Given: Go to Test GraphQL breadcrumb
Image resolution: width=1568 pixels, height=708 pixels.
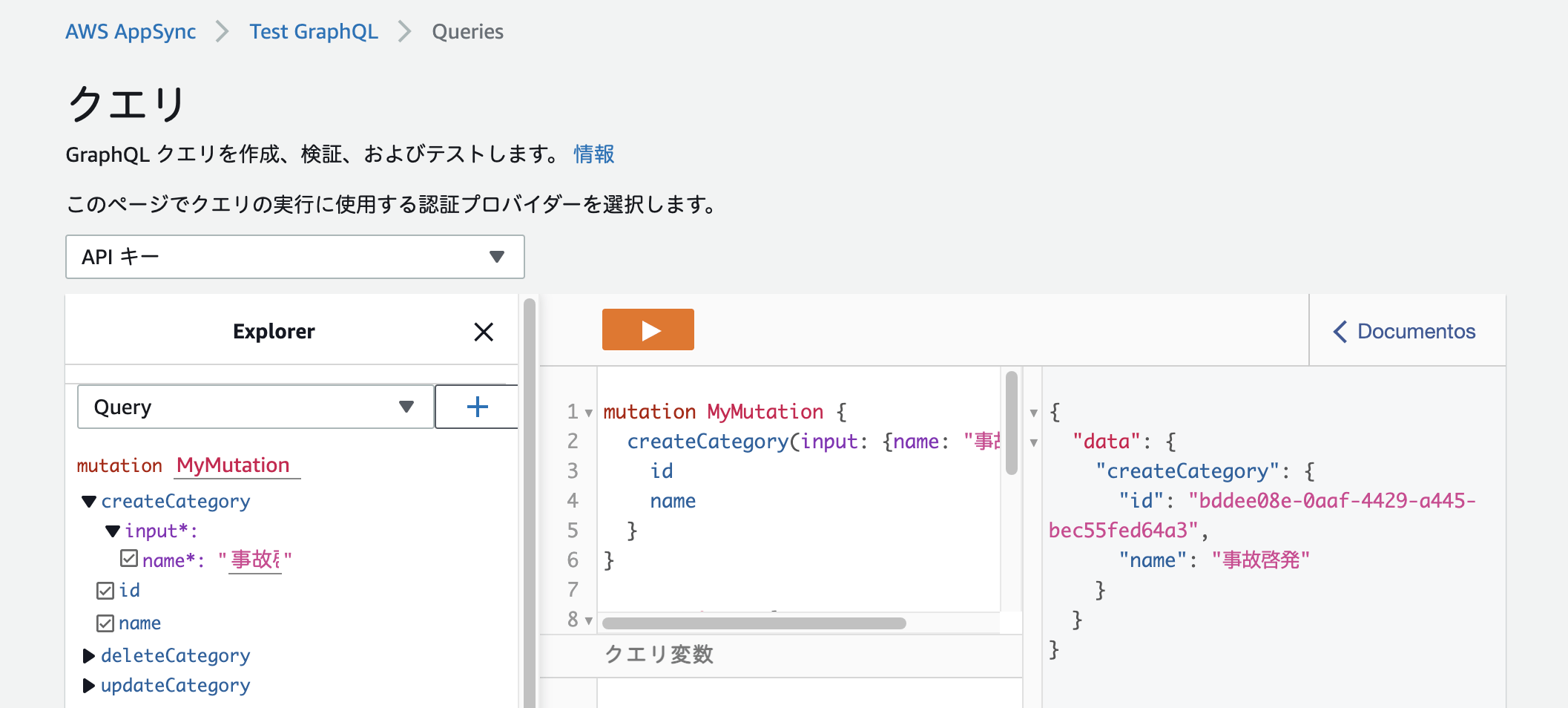Looking at the screenshot, I should click(313, 32).
